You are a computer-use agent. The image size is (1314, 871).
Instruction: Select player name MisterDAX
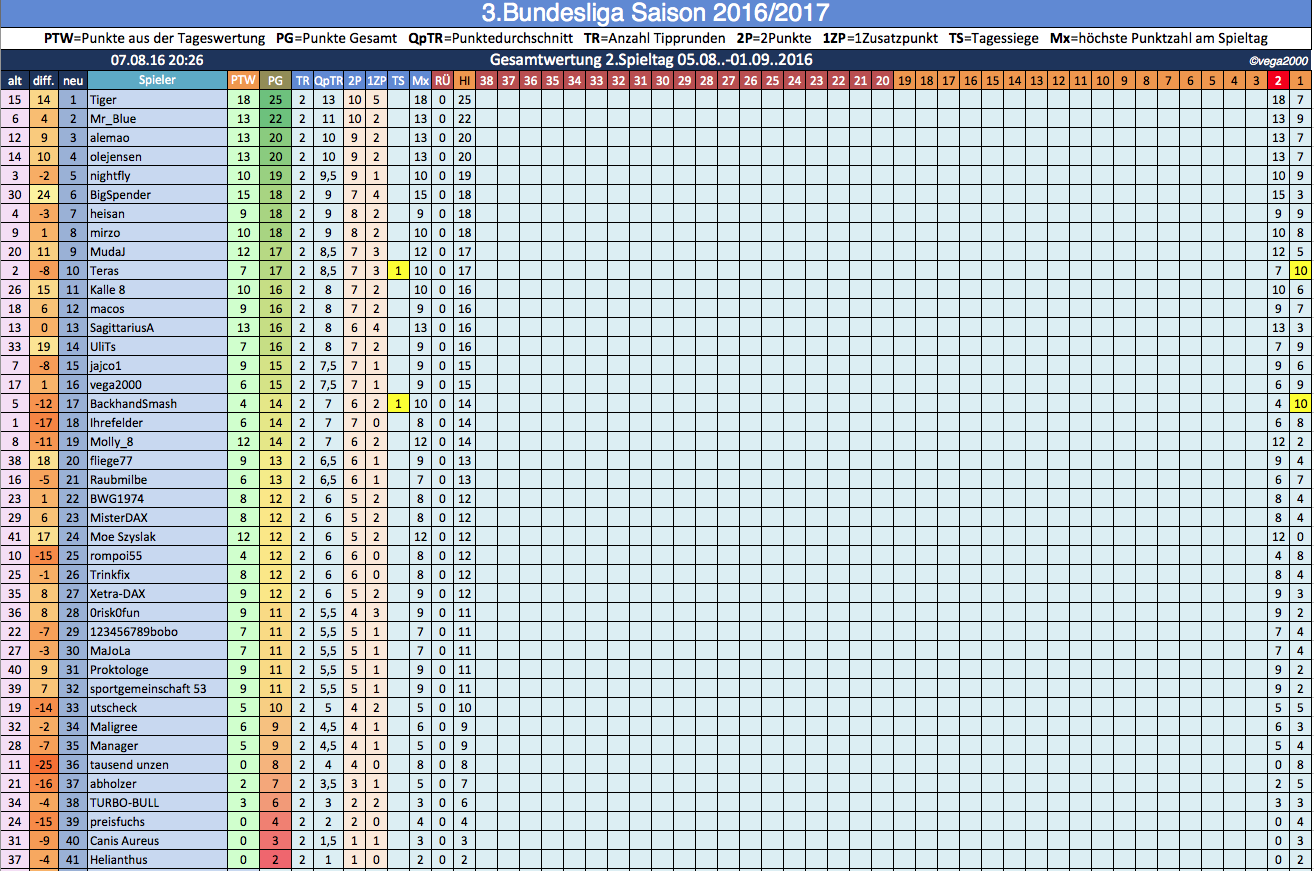118,518
